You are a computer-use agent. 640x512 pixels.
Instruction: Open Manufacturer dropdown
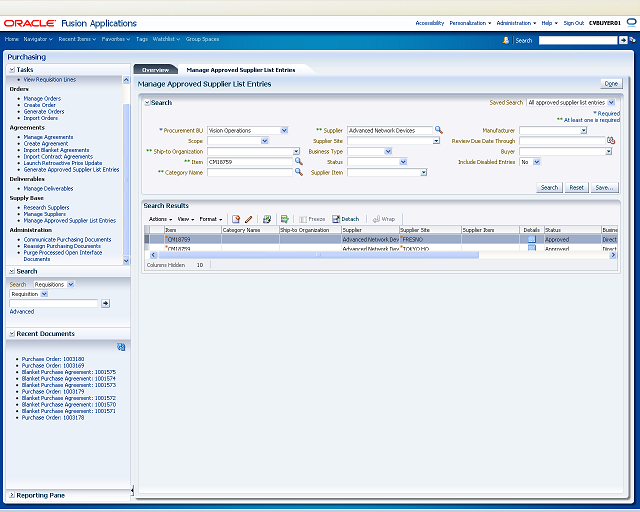click(584, 130)
